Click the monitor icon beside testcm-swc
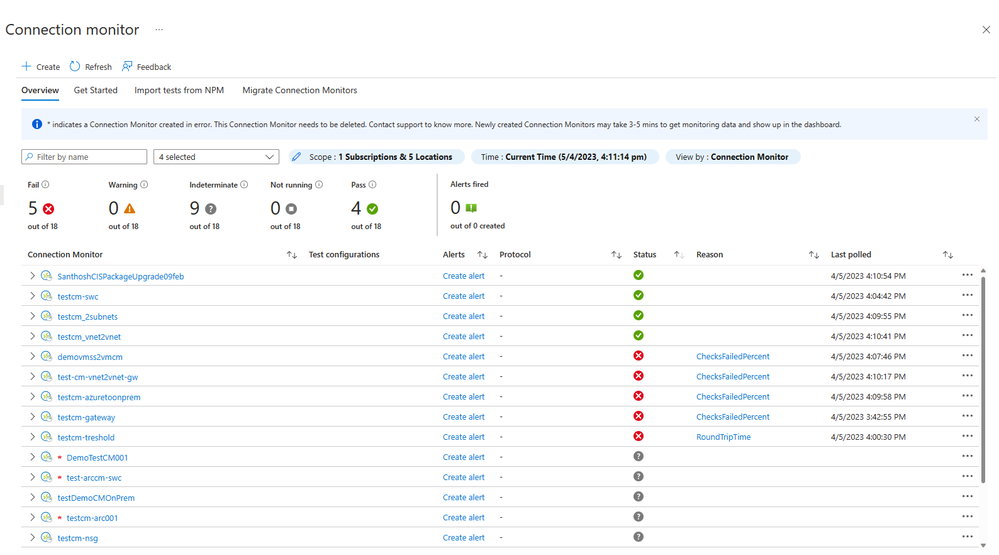The height and width of the screenshot is (555, 999). 47,296
